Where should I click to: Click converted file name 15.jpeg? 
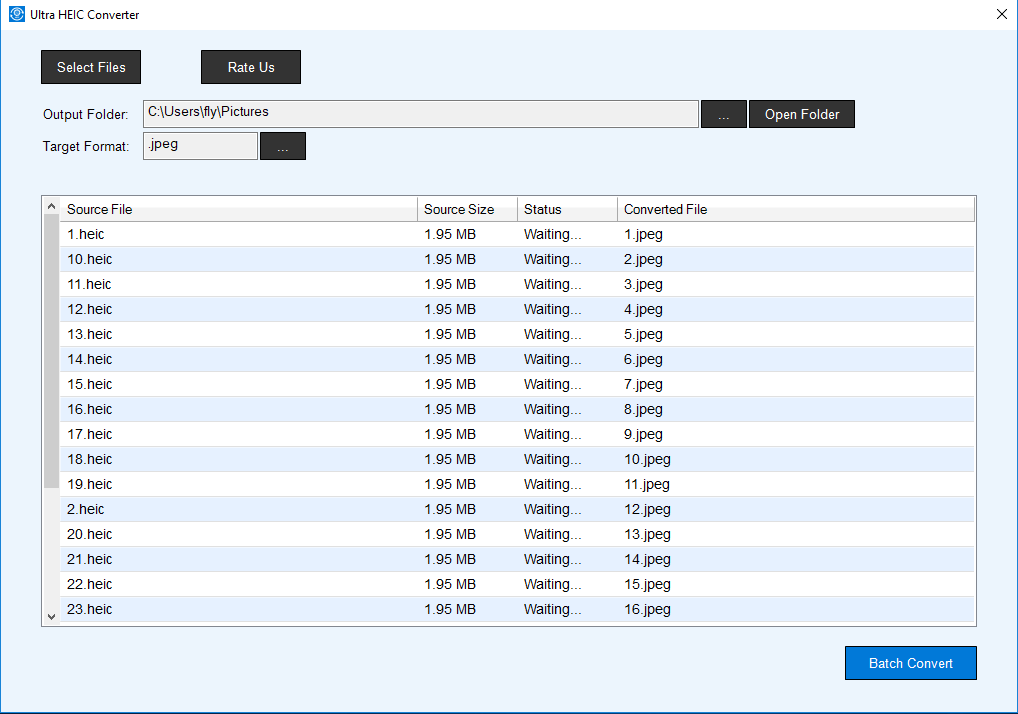point(647,584)
